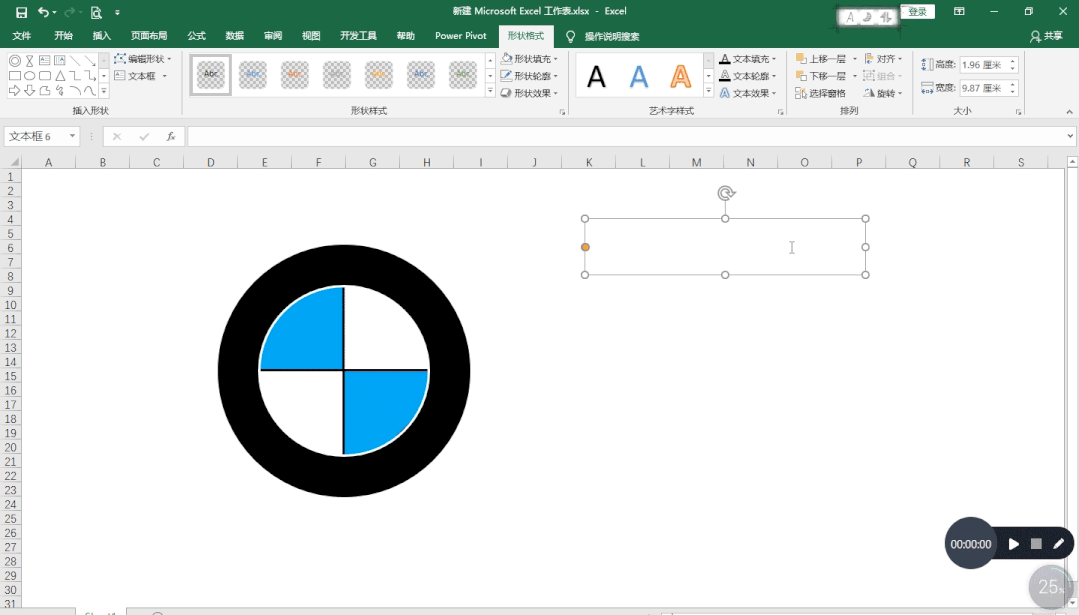Select the oval shape in Insert Shapes gallery

point(30,76)
